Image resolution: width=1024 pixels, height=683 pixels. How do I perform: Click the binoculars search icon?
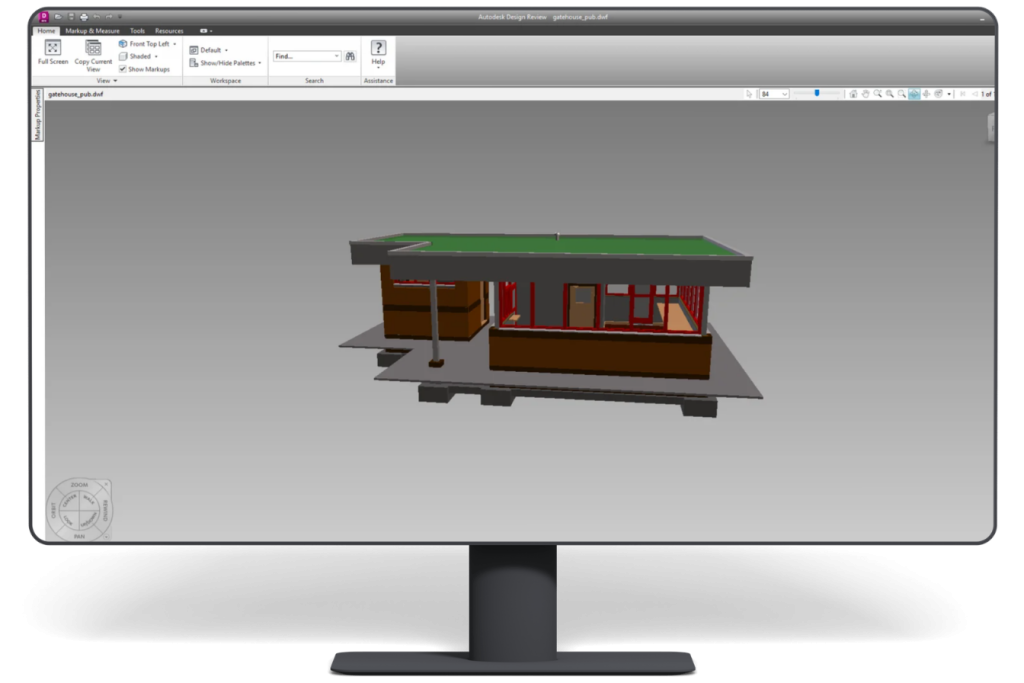pos(351,56)
